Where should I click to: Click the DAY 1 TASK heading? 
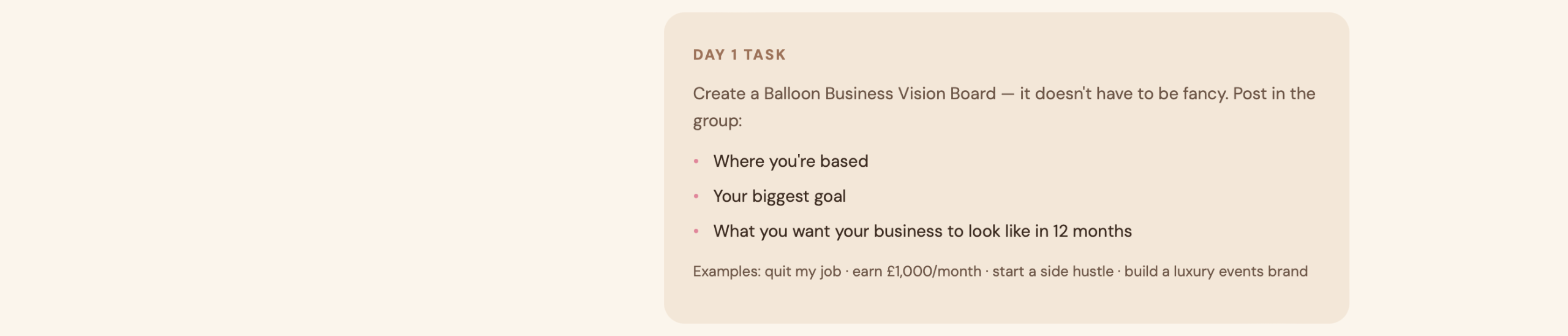[739, 55]
